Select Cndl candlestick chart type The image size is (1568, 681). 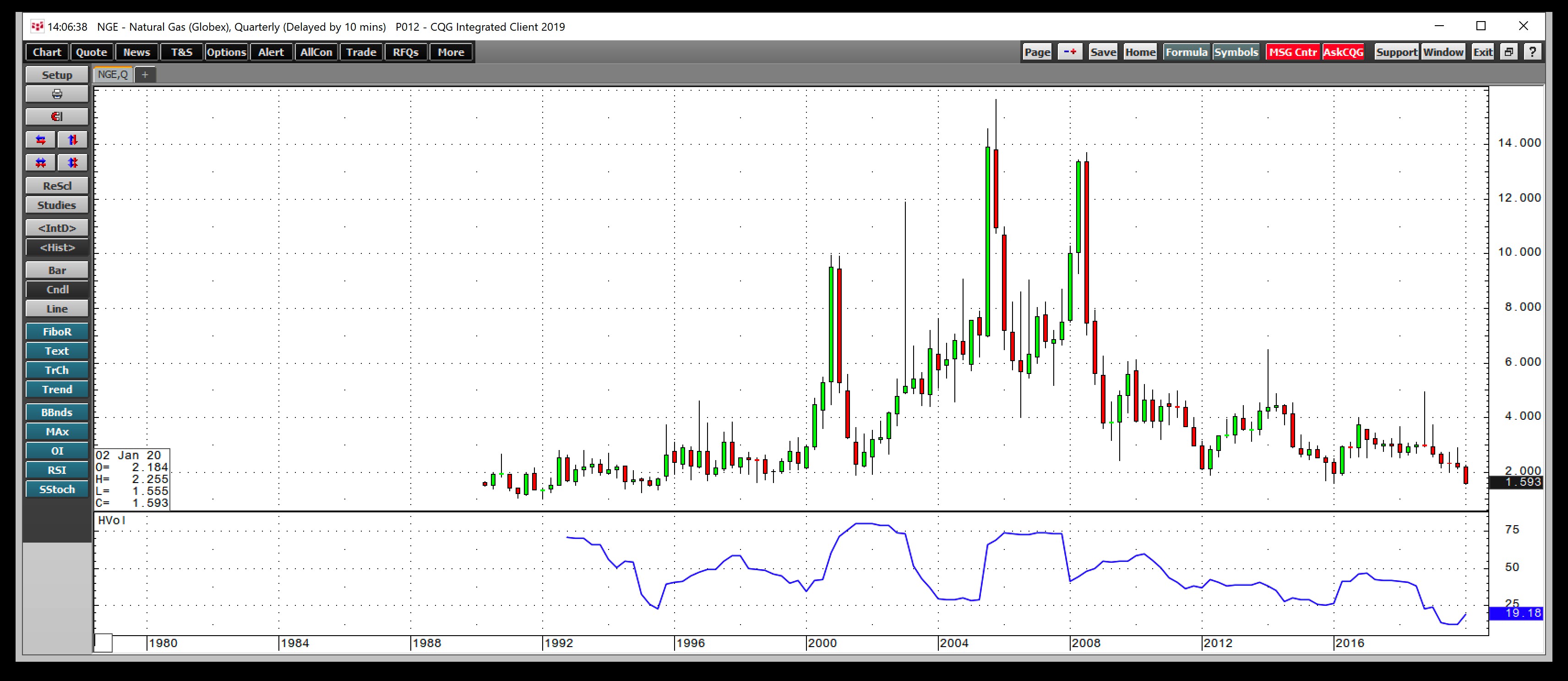pyautogui.click(x=57, y=290)
